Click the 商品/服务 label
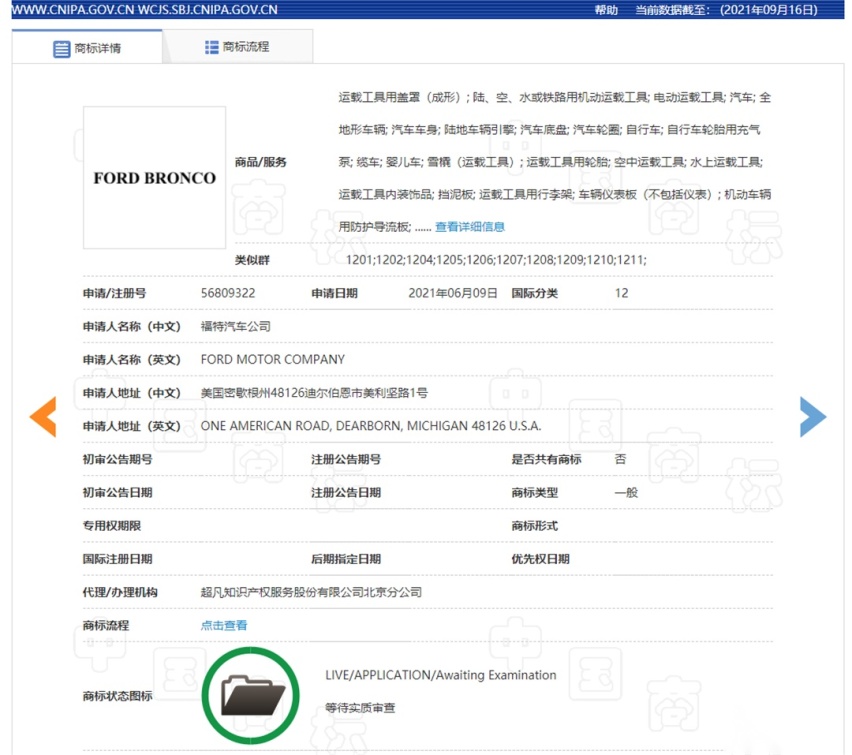The image size is (852, 755). point(260,162)
